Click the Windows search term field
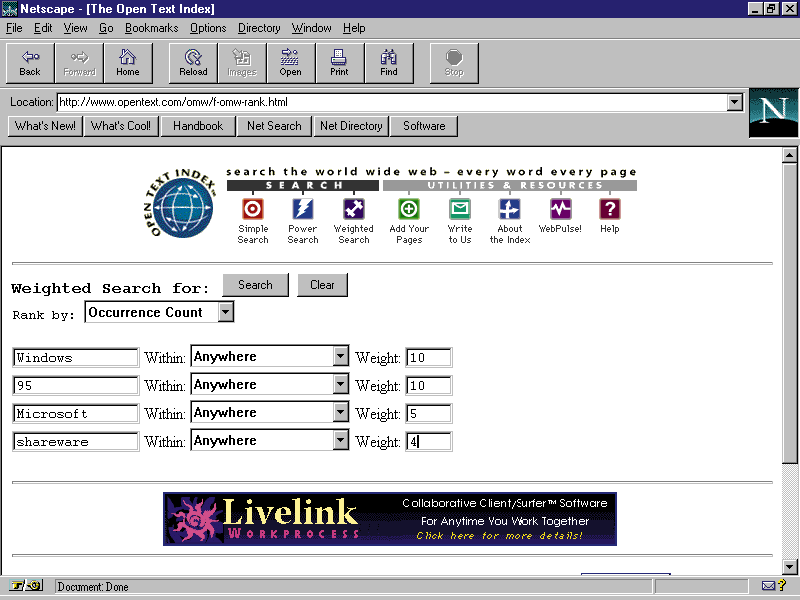800x600 pixels. 76,357
